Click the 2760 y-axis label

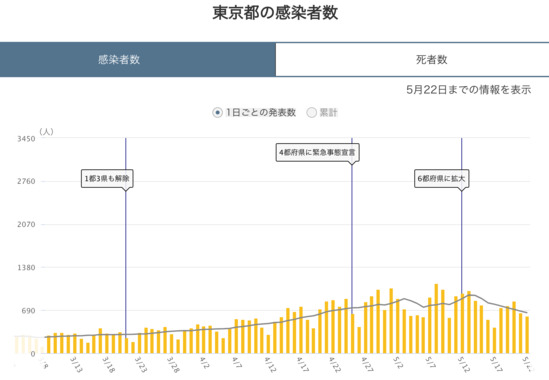tap(26, 181)
